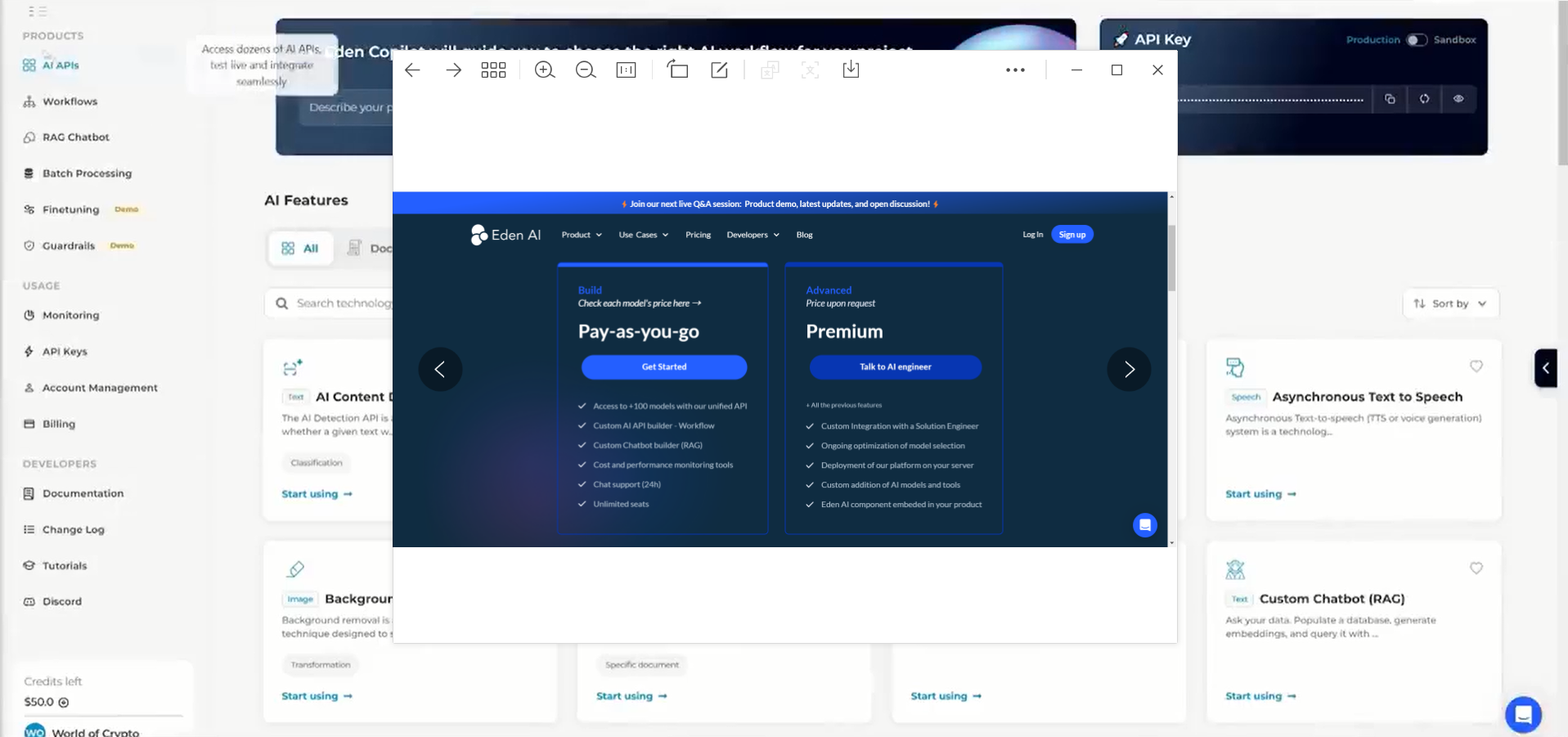Image resolution: width=1568 pixels, height=737 pixels.
Task: Toggle Production to Sandbox switch
Action: [x=1417, y=40]
